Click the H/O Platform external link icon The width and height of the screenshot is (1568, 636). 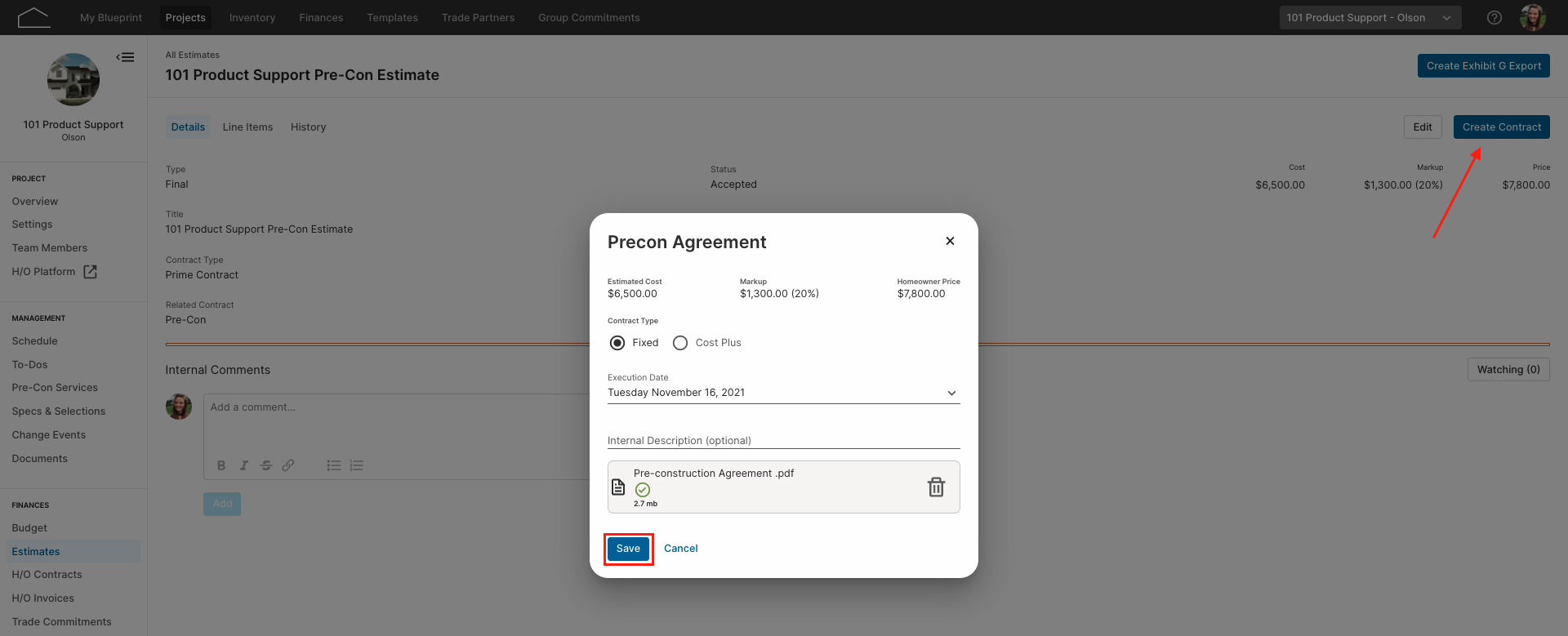pyautogui.click(x=91, y=272)
